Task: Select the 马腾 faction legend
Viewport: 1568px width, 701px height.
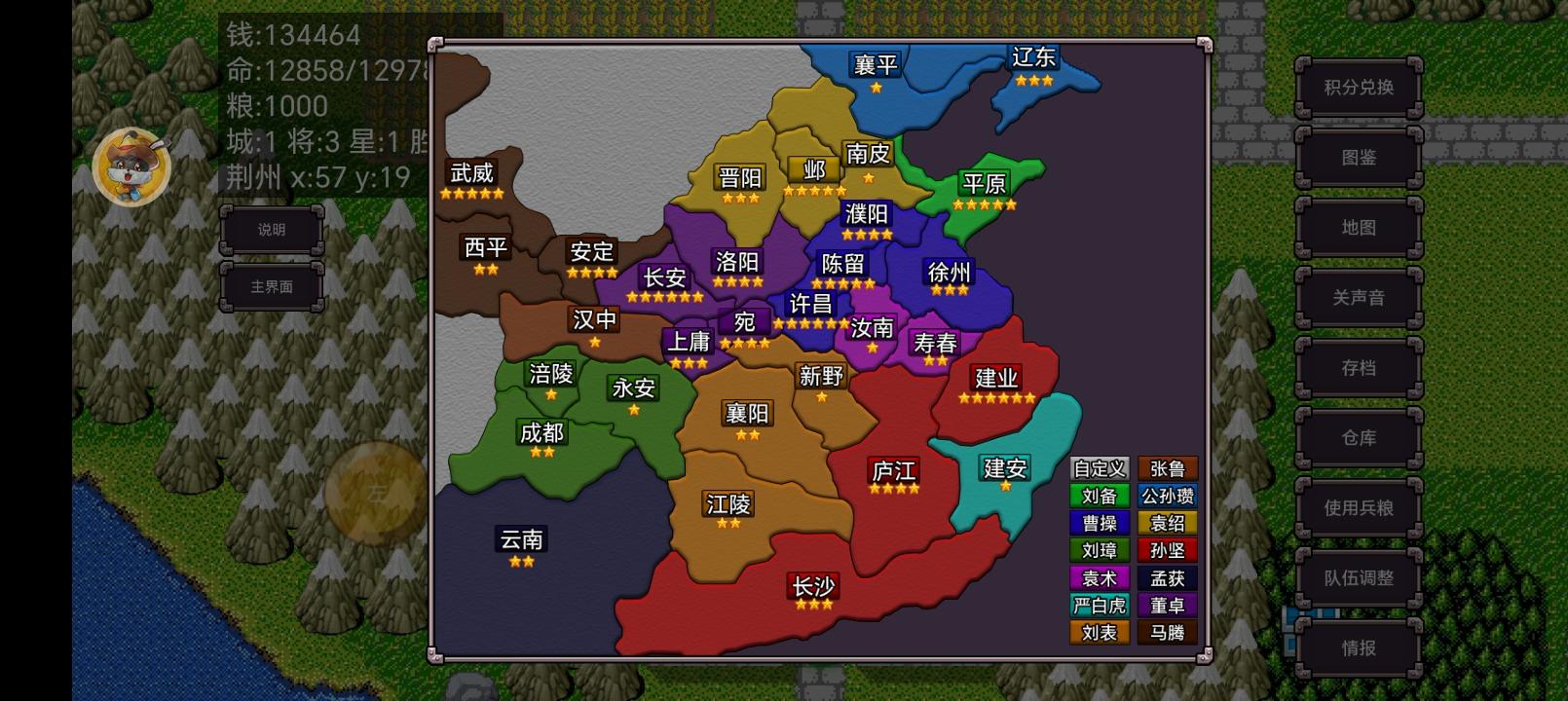Action: pos(1168,633)
